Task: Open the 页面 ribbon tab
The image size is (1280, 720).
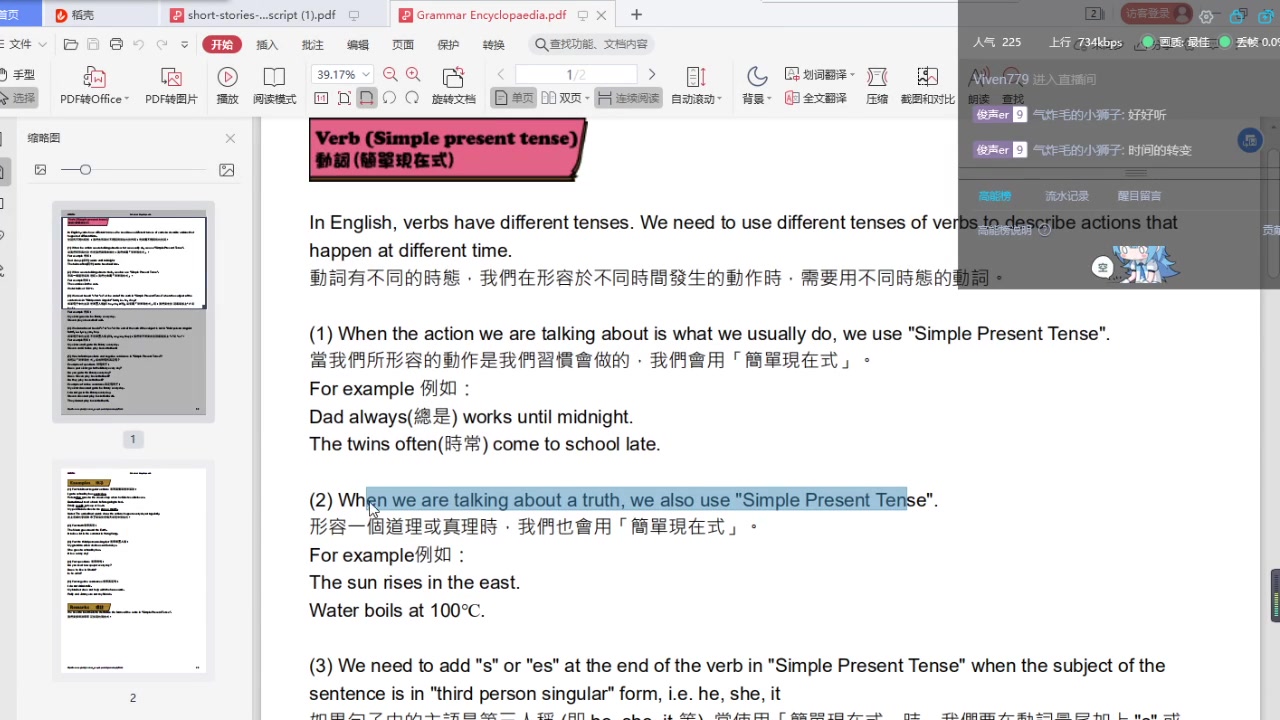Action: click(x=403, y=44)
